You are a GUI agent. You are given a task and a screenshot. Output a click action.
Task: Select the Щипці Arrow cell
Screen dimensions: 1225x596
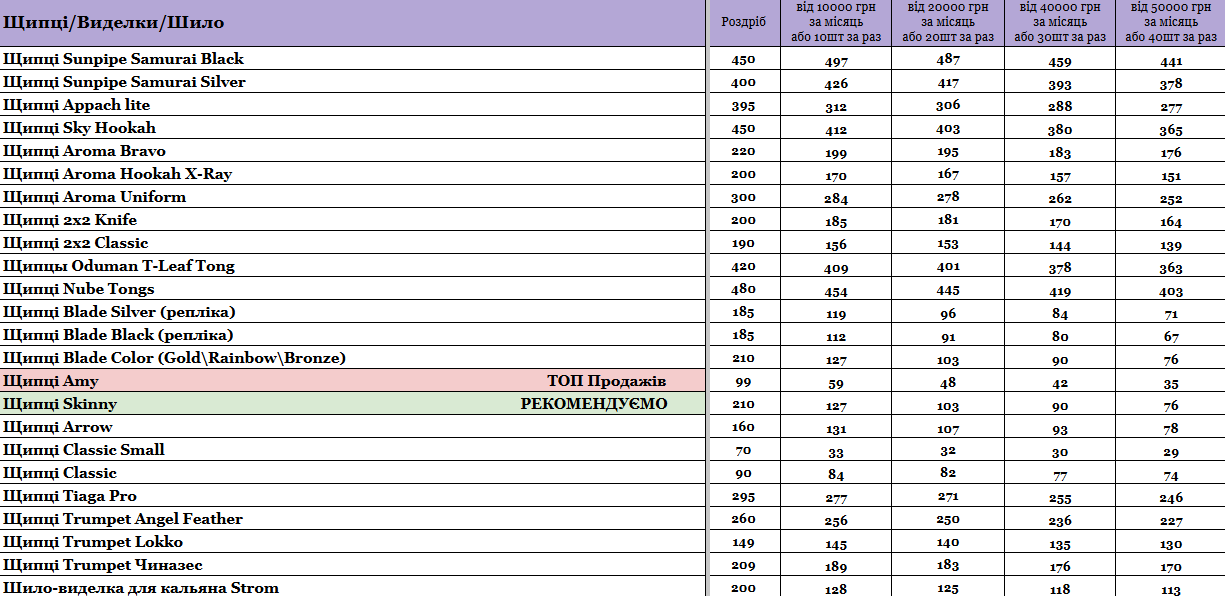[353, 427]
